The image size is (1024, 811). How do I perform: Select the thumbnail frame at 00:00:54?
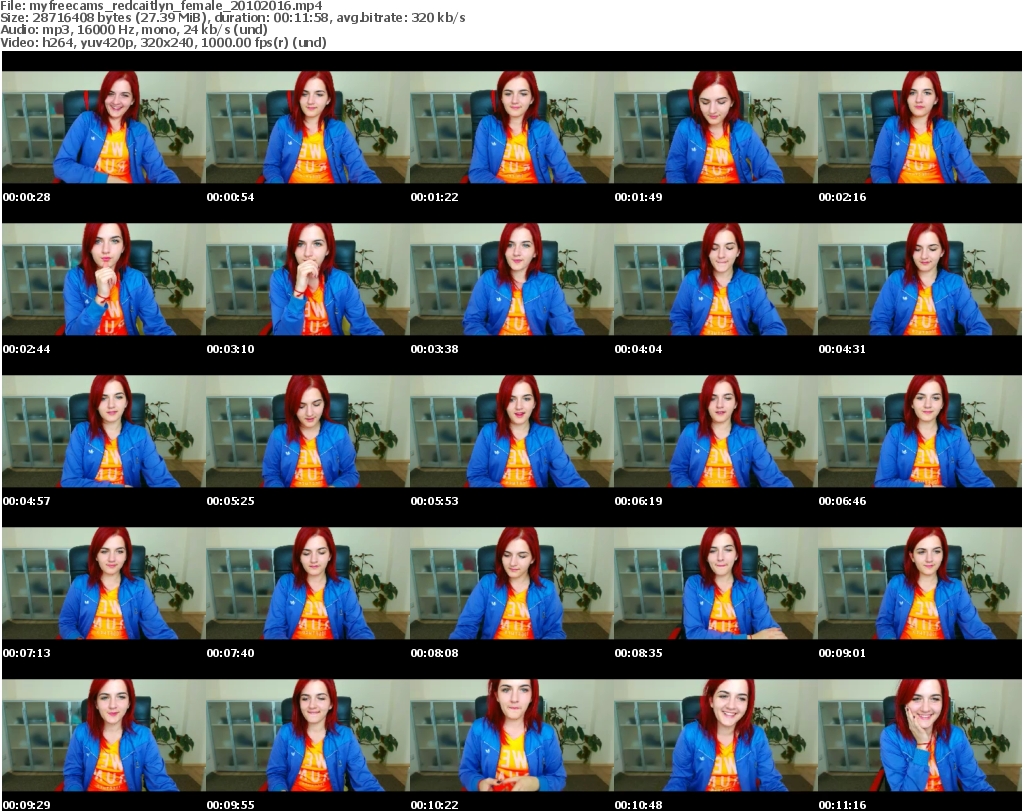pyautogui.click(x=308, y=127)
